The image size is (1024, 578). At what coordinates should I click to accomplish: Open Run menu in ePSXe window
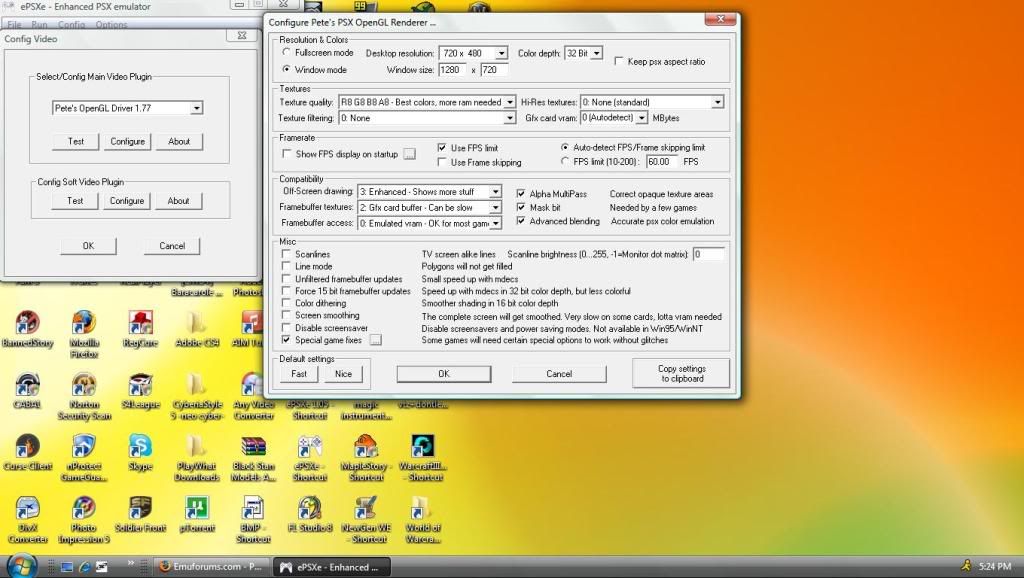(39, 24)
